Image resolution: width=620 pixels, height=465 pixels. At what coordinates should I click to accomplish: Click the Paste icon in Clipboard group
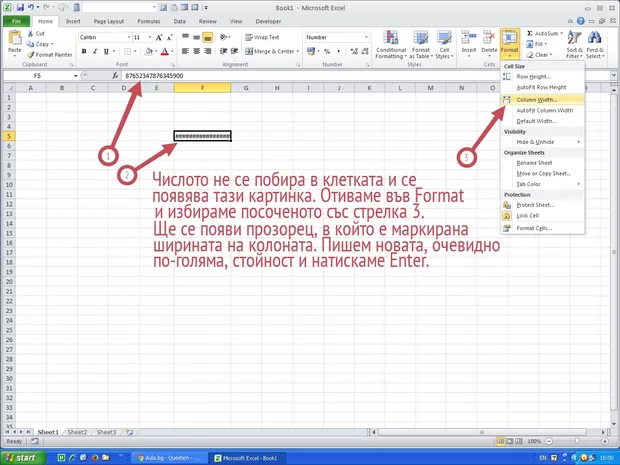tap(15, 39)
